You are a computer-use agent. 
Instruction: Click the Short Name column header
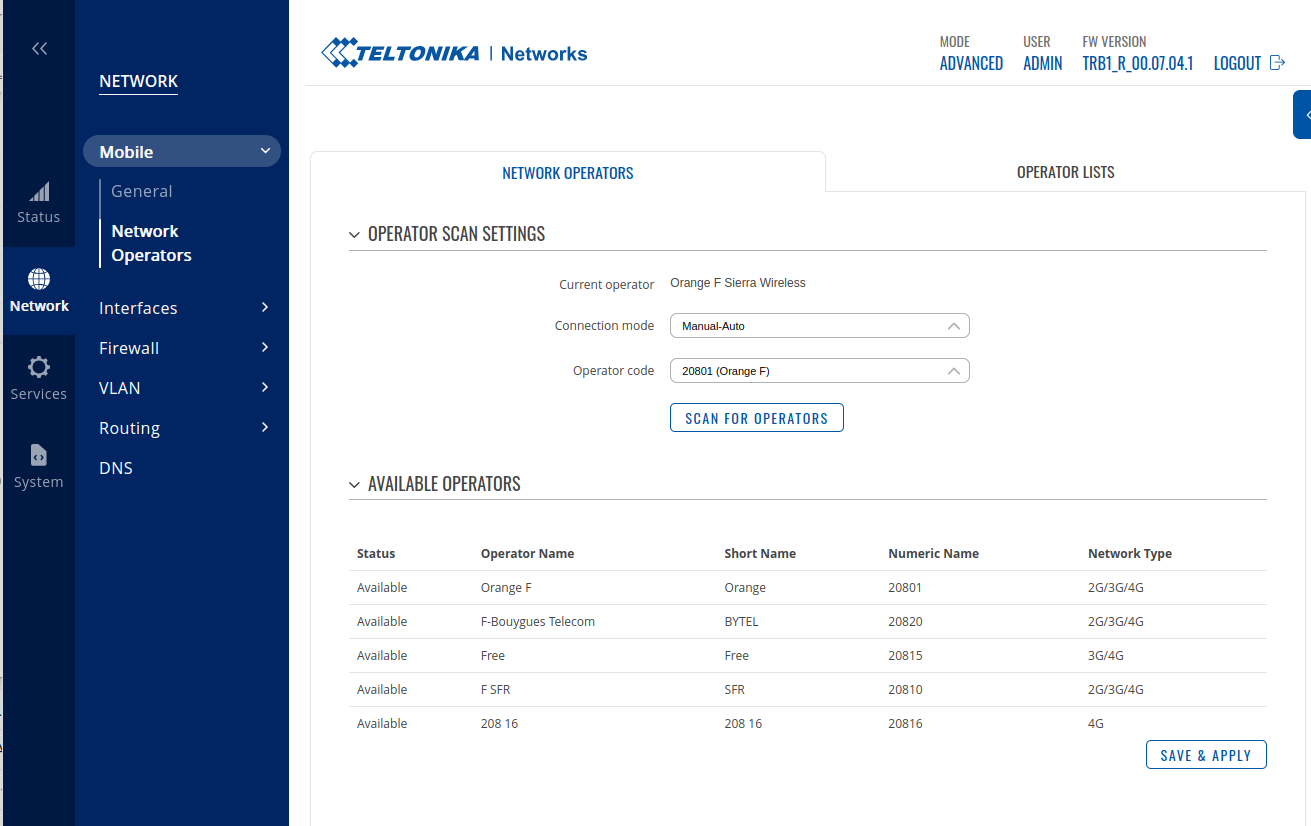[x=760, y=553]
